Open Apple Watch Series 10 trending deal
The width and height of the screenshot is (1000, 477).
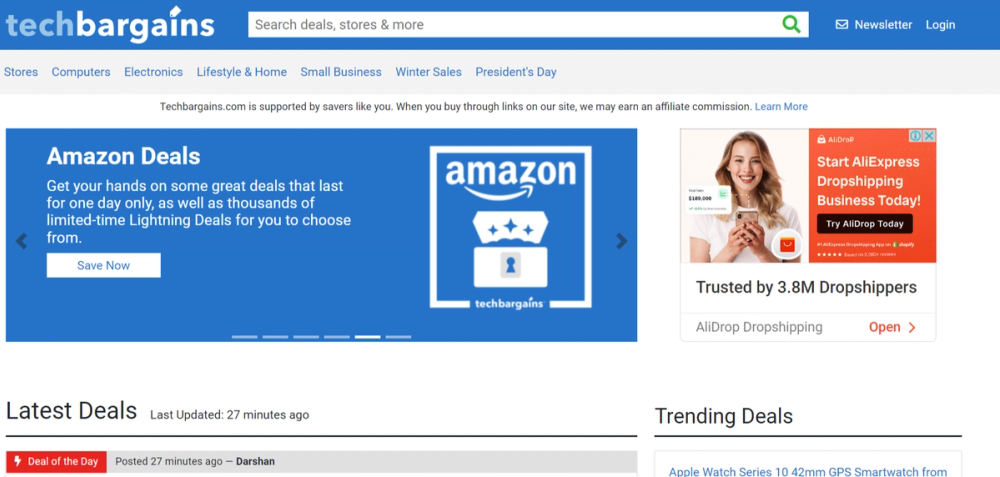(x=807, y=472)
